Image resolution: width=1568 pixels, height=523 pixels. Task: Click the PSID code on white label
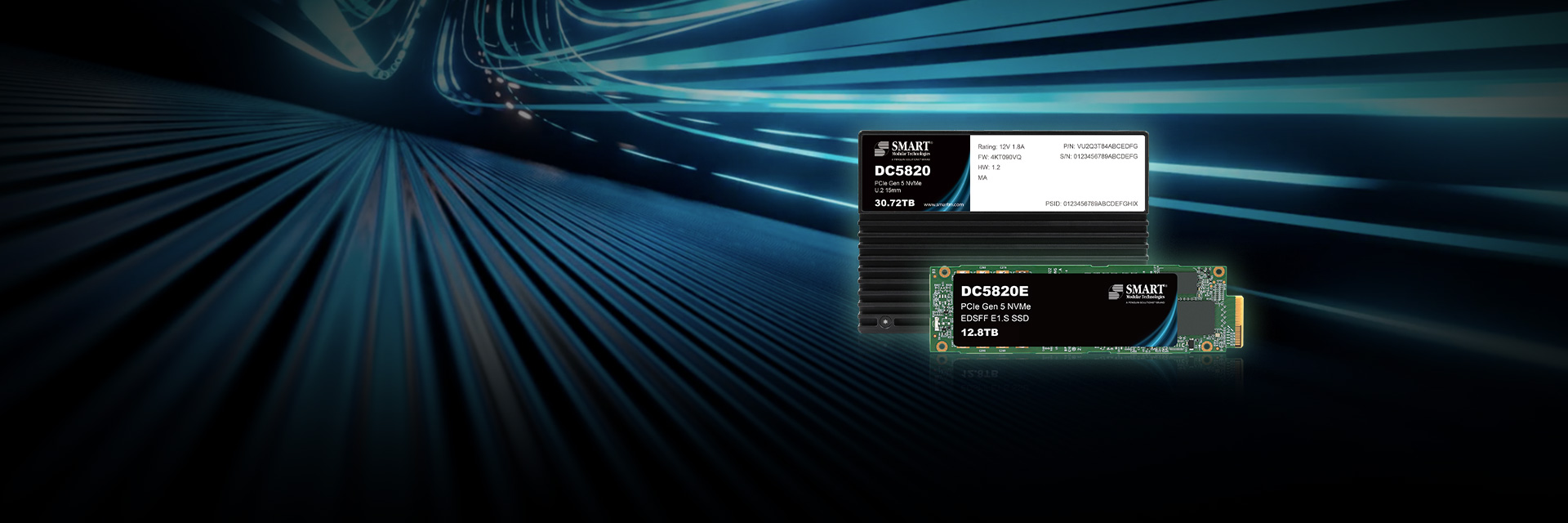(1091, 203)
